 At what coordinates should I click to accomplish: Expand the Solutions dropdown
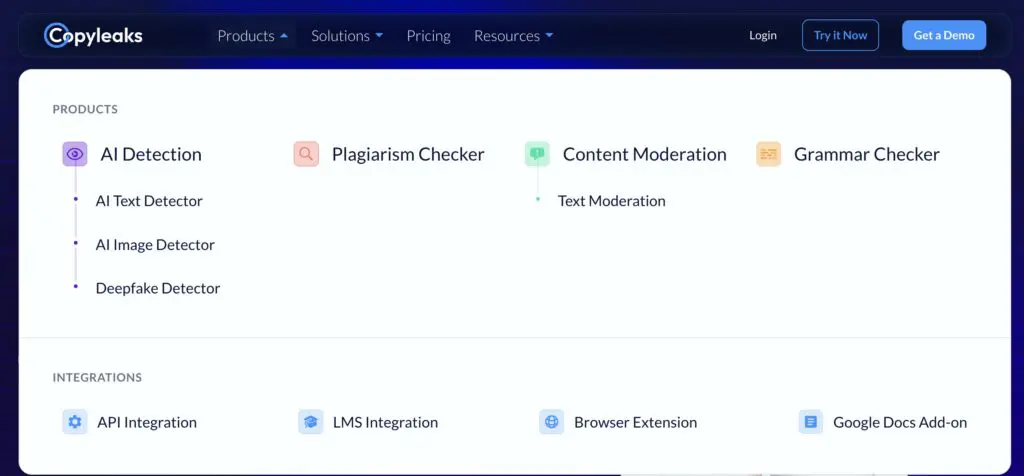pyautogui.click(x=346, y=36)
